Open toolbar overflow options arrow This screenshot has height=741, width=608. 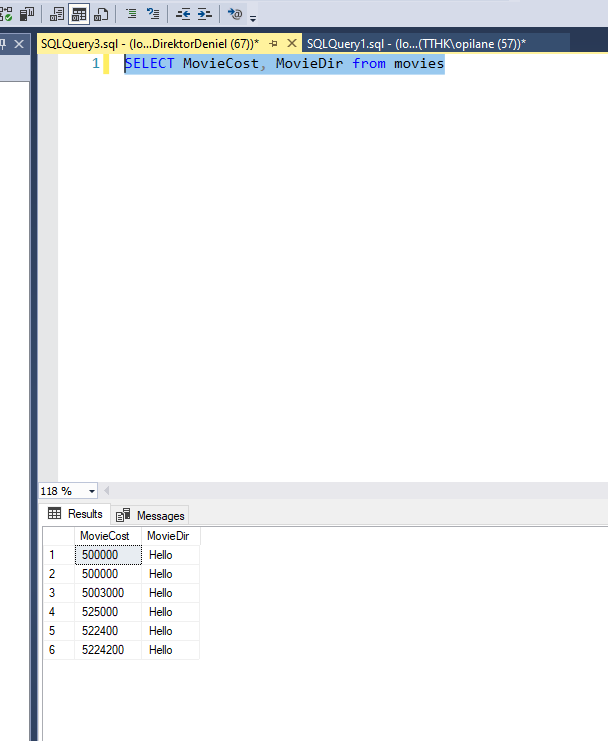tap(253, 17)
